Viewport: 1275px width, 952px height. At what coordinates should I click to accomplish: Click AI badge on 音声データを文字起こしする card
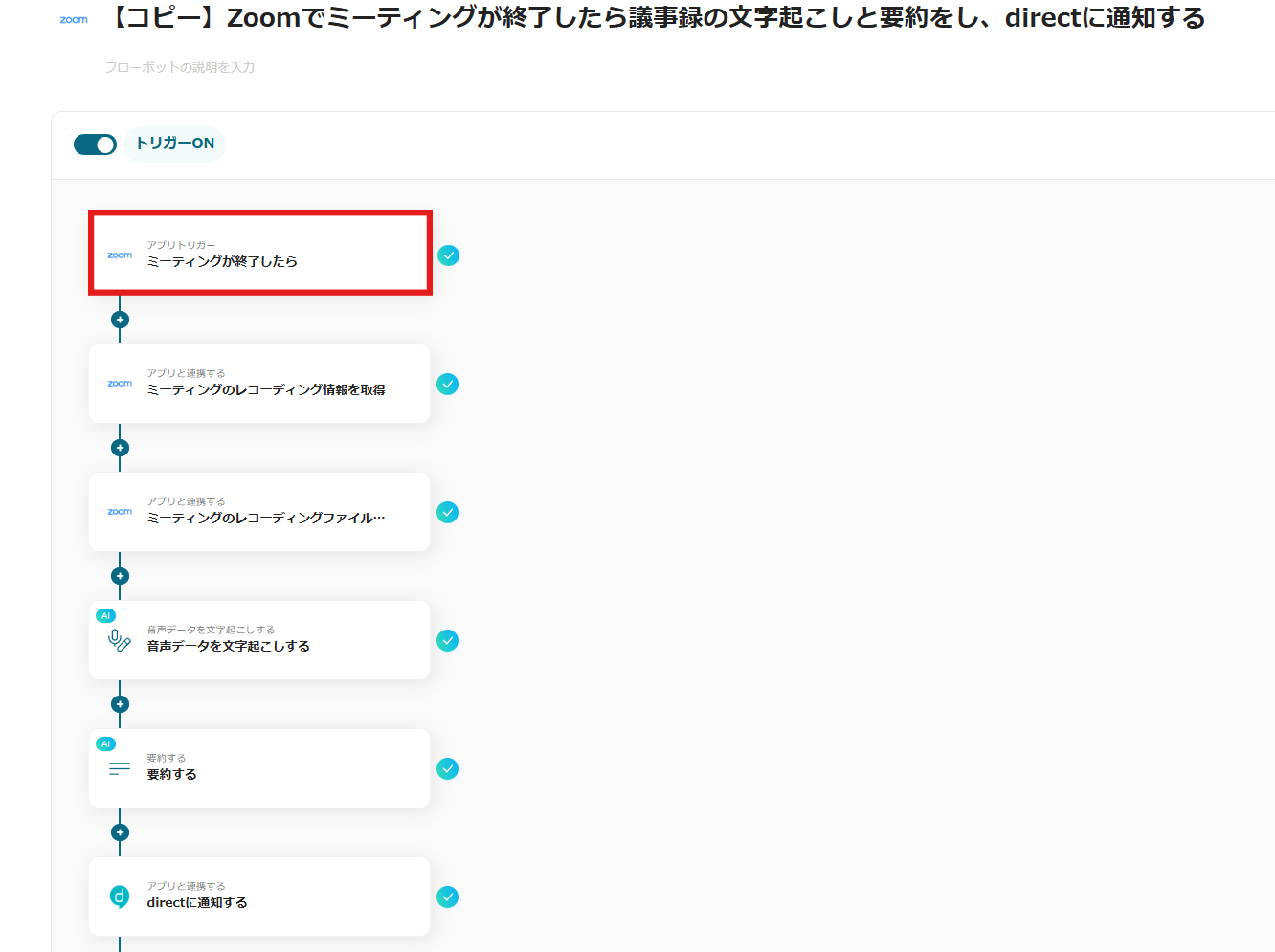coord(106,615)
